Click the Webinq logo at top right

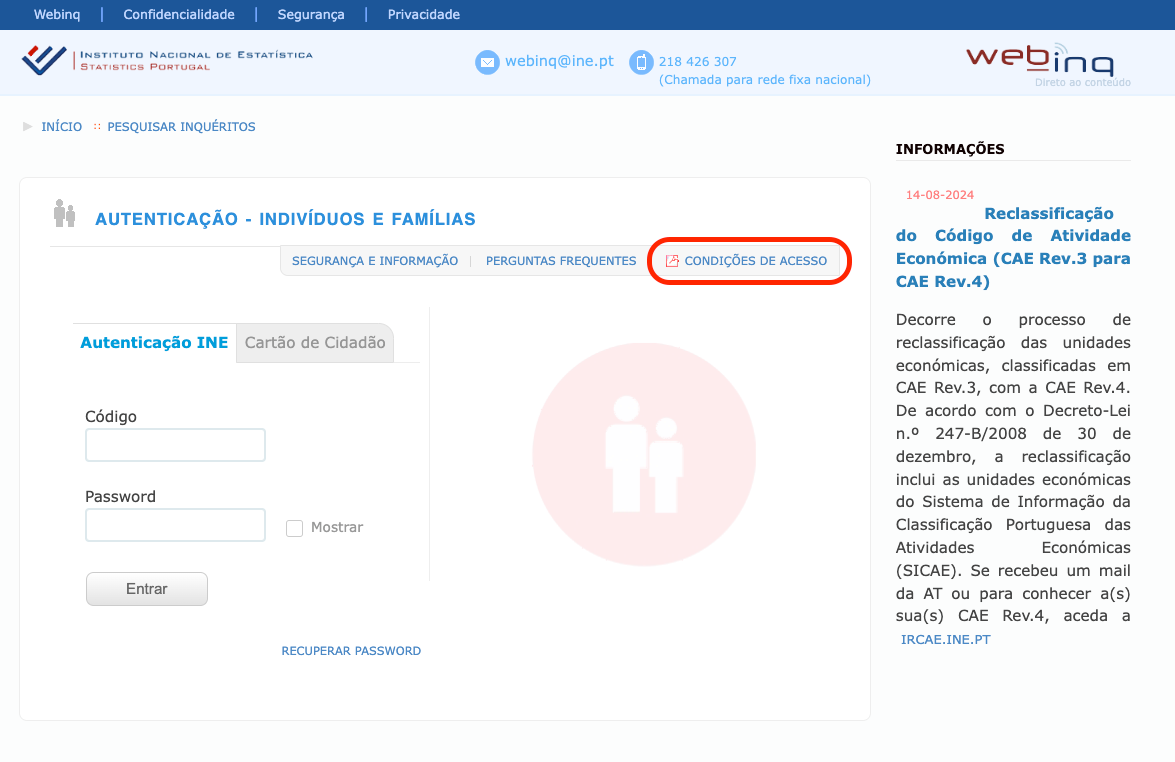tap(1040, 62)
